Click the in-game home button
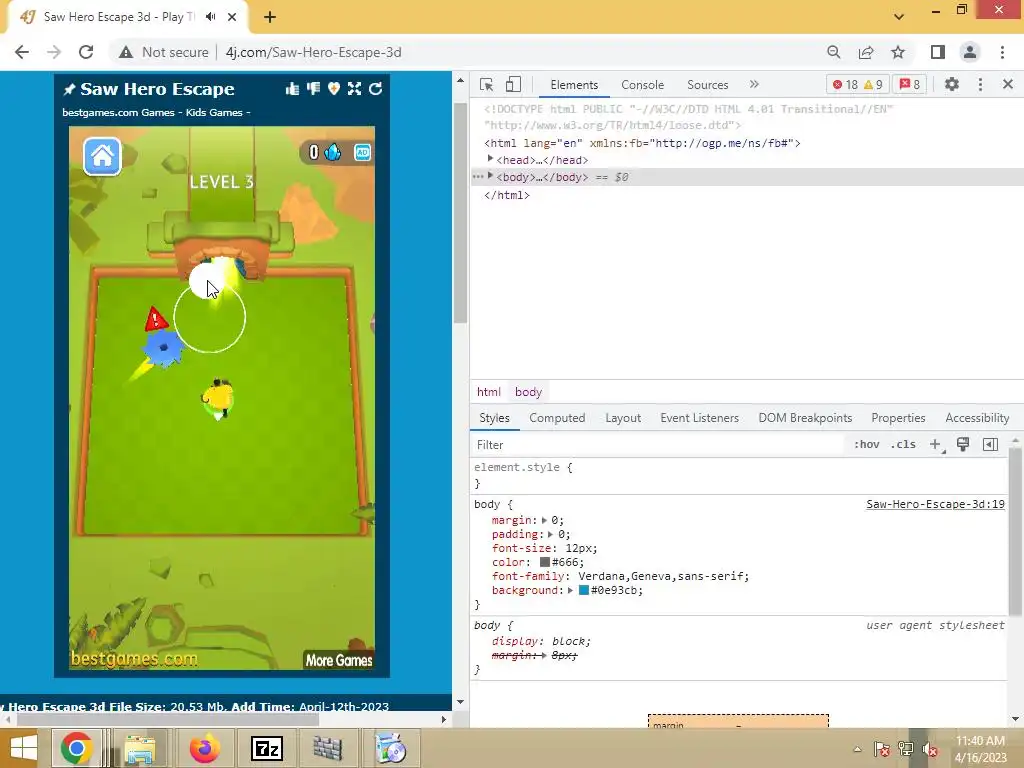The image size is (1024, 768). point(103,157)
